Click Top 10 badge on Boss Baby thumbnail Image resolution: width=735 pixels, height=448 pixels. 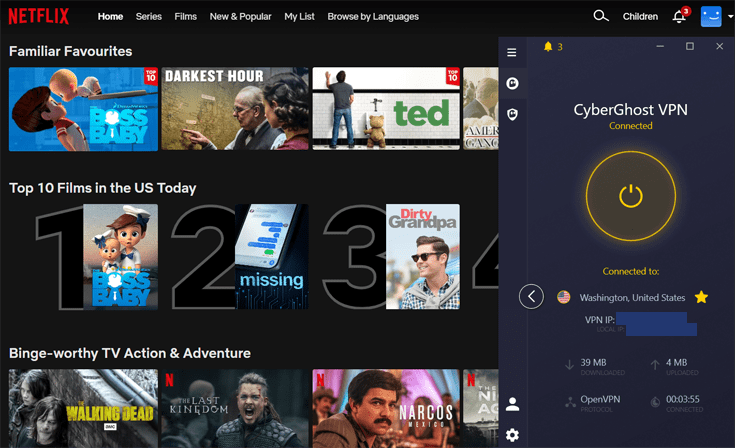(150, 76)
